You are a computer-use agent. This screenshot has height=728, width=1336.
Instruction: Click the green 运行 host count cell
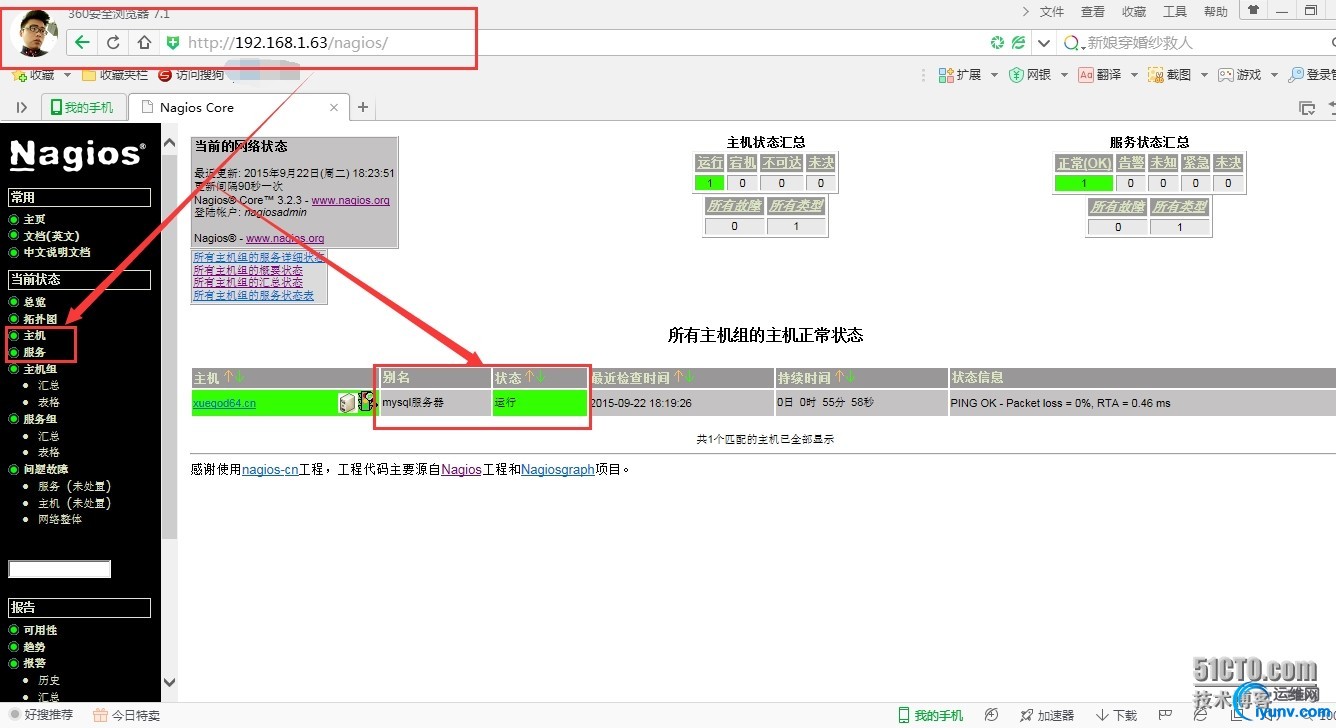(x=709, y=183)
